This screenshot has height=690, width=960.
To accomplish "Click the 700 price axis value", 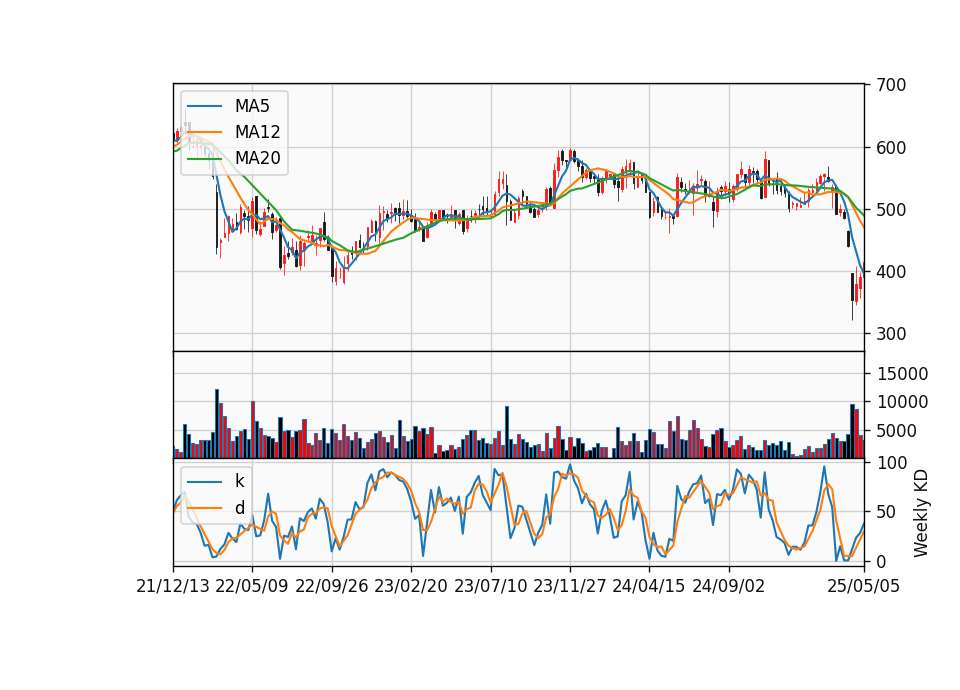I will (x=891, y=85).
